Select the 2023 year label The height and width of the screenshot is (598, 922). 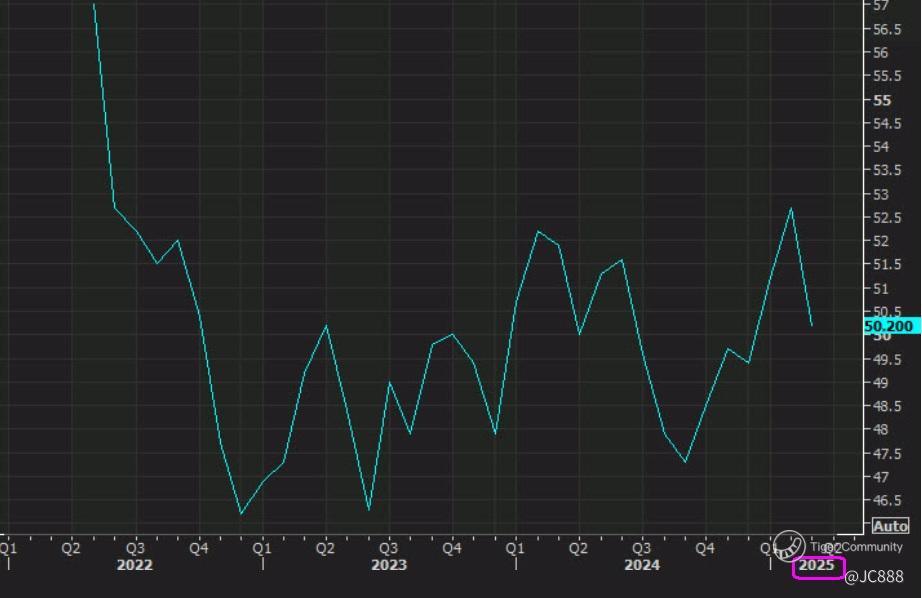click(x=389, y=566)
